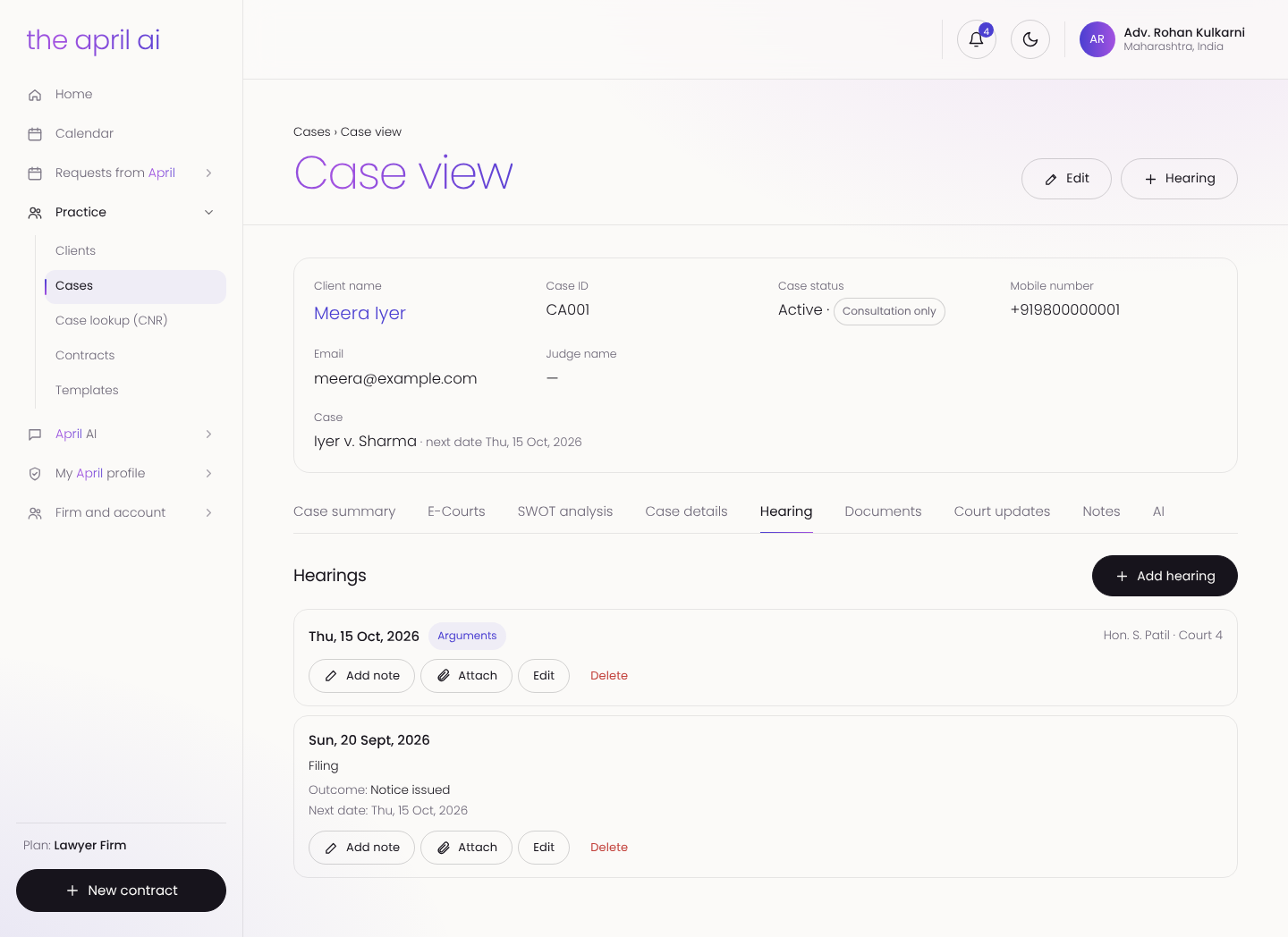Click the Home icon in the sidebar

click(x=35, y=95)
